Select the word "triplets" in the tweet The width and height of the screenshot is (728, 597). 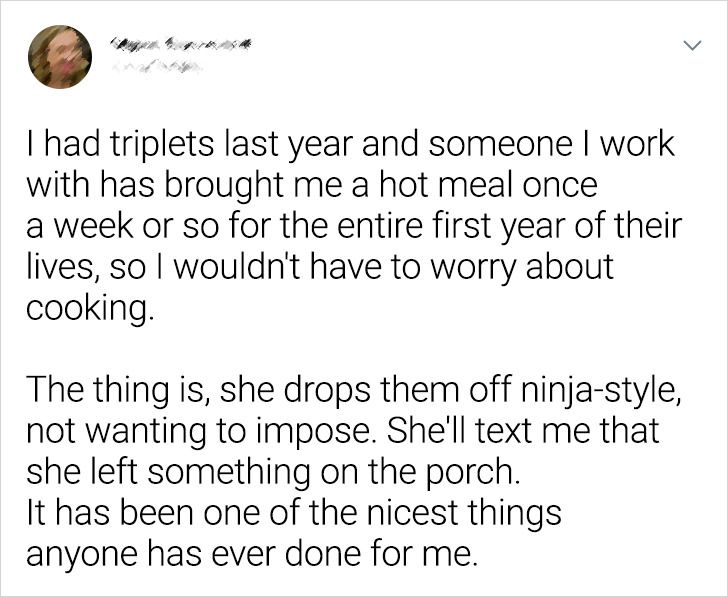point(162,145)
